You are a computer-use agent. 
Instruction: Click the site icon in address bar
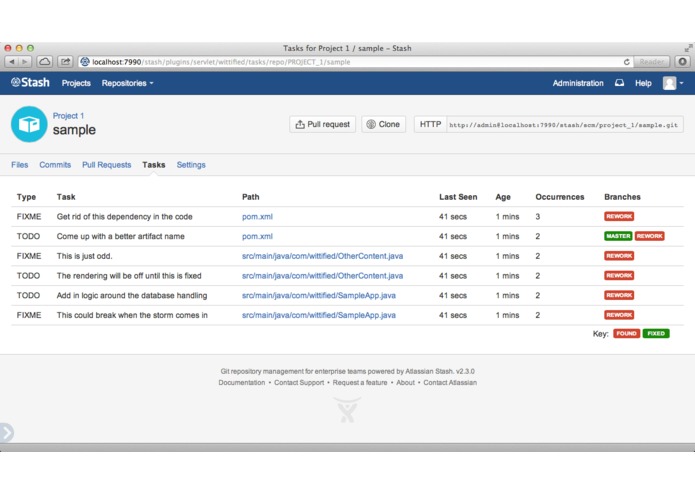click(x=85, y=62)
